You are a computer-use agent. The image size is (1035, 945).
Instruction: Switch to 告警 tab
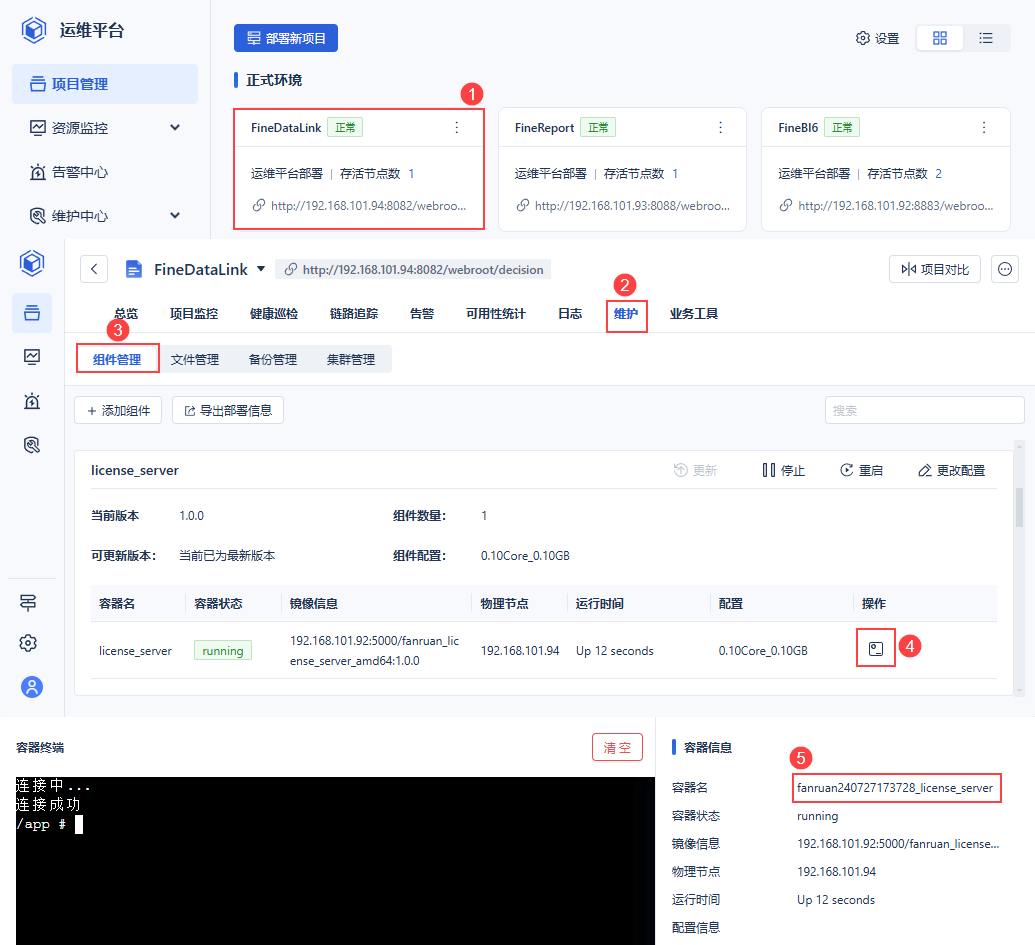pyautogui.click(x=422, y=314)
